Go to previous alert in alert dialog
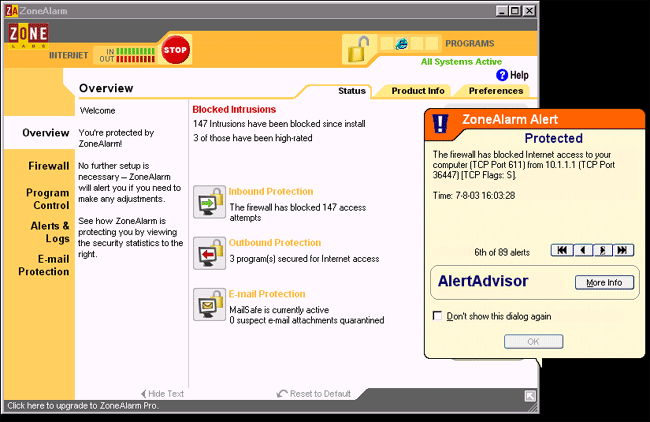The height and width of the screenshot is (422, 650). [583, 250]
